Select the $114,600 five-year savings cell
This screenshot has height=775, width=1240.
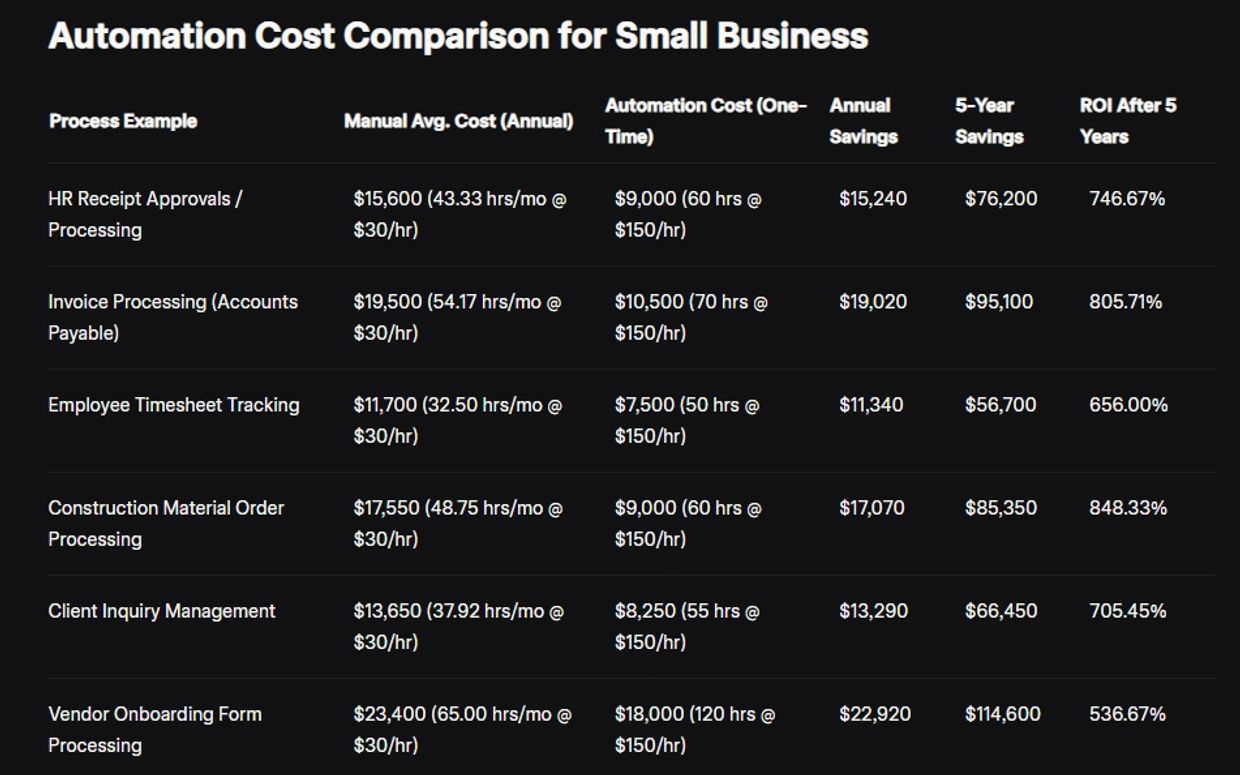point(1002,714)
